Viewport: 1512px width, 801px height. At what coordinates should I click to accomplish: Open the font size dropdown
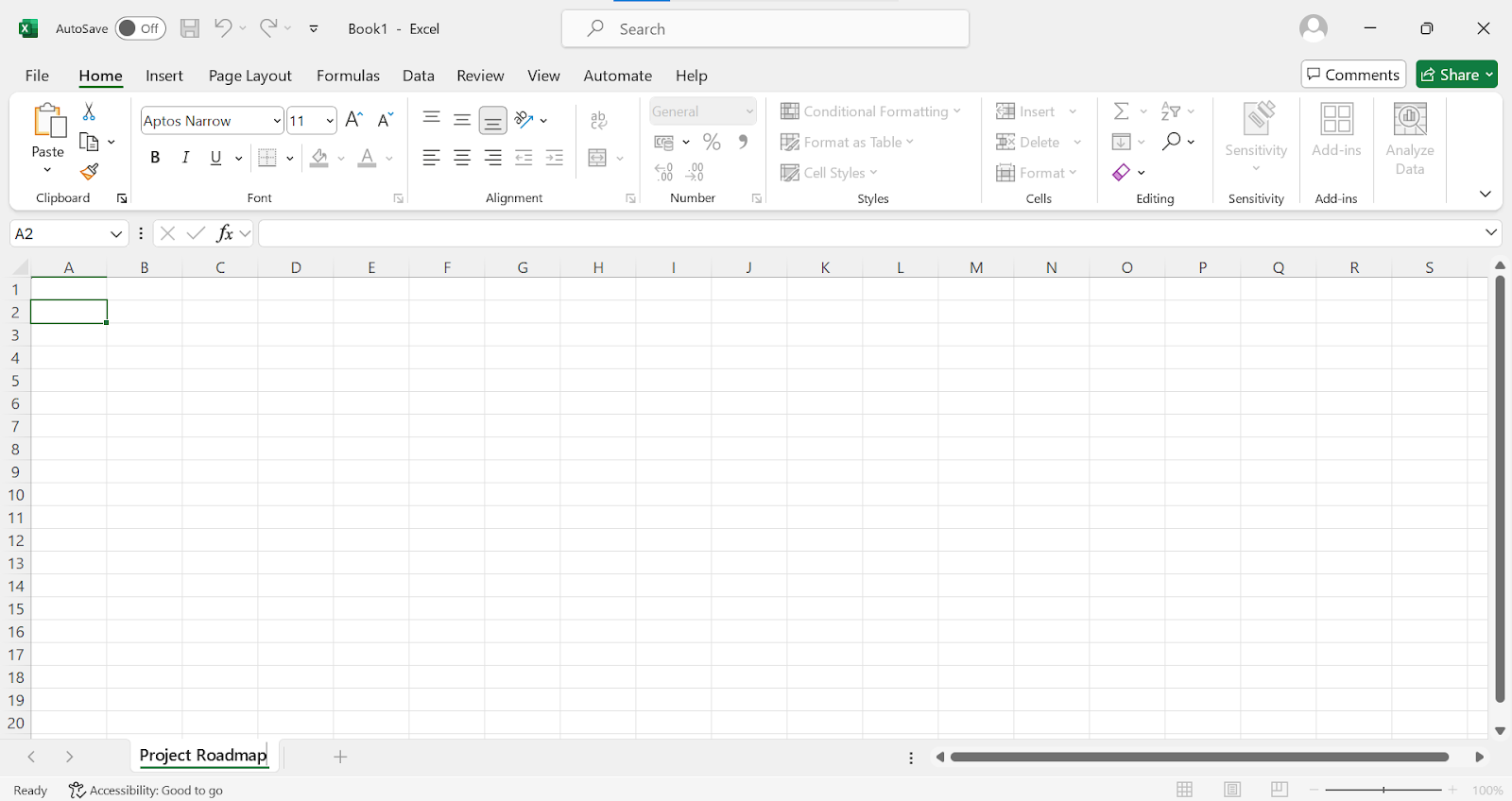coord(330,121)
